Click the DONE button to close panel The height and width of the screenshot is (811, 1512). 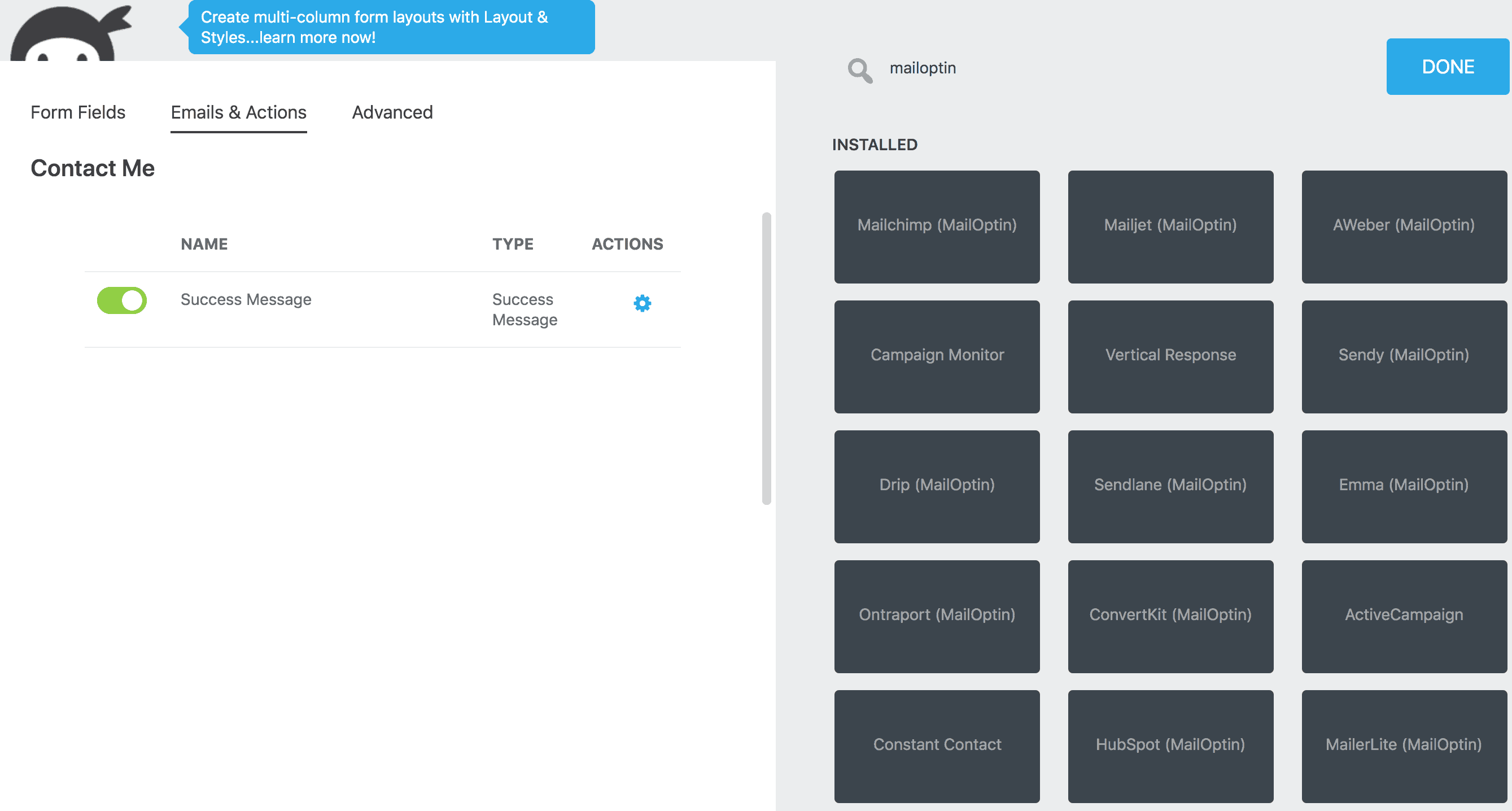pyautogui.click(x=1447, y=67)
